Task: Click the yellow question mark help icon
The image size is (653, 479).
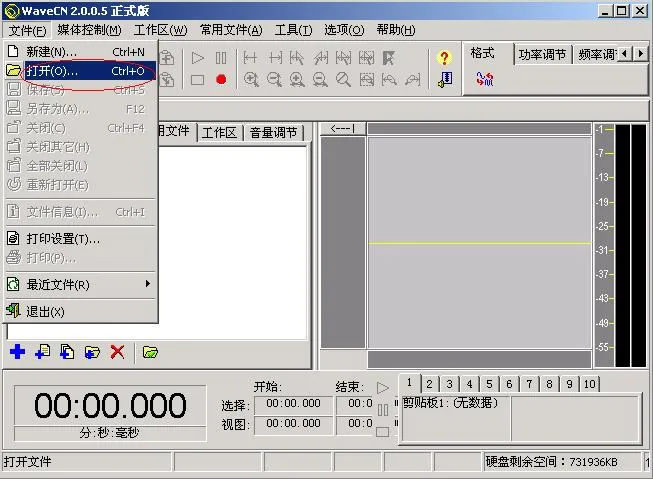Action: [x=444, y=58]
